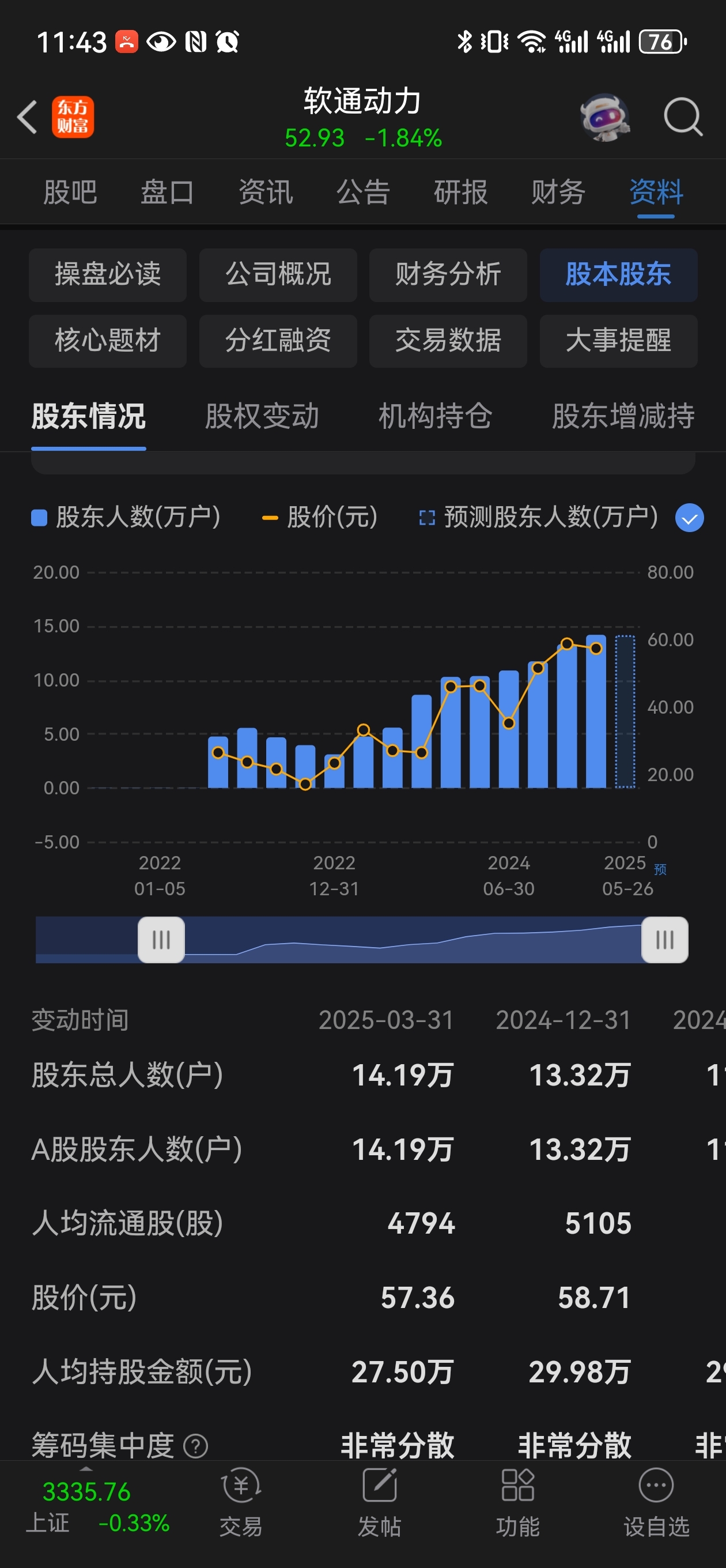Tap the 58.71 股价 value
This screenshot has width=726, height=1568.
[x=594, y=1298]
